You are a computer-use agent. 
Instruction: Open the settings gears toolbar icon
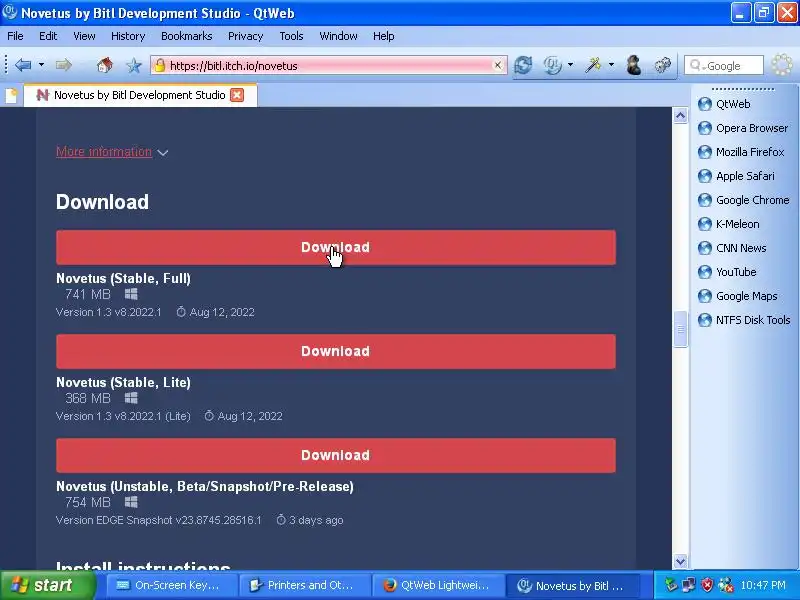click(662, 65)
